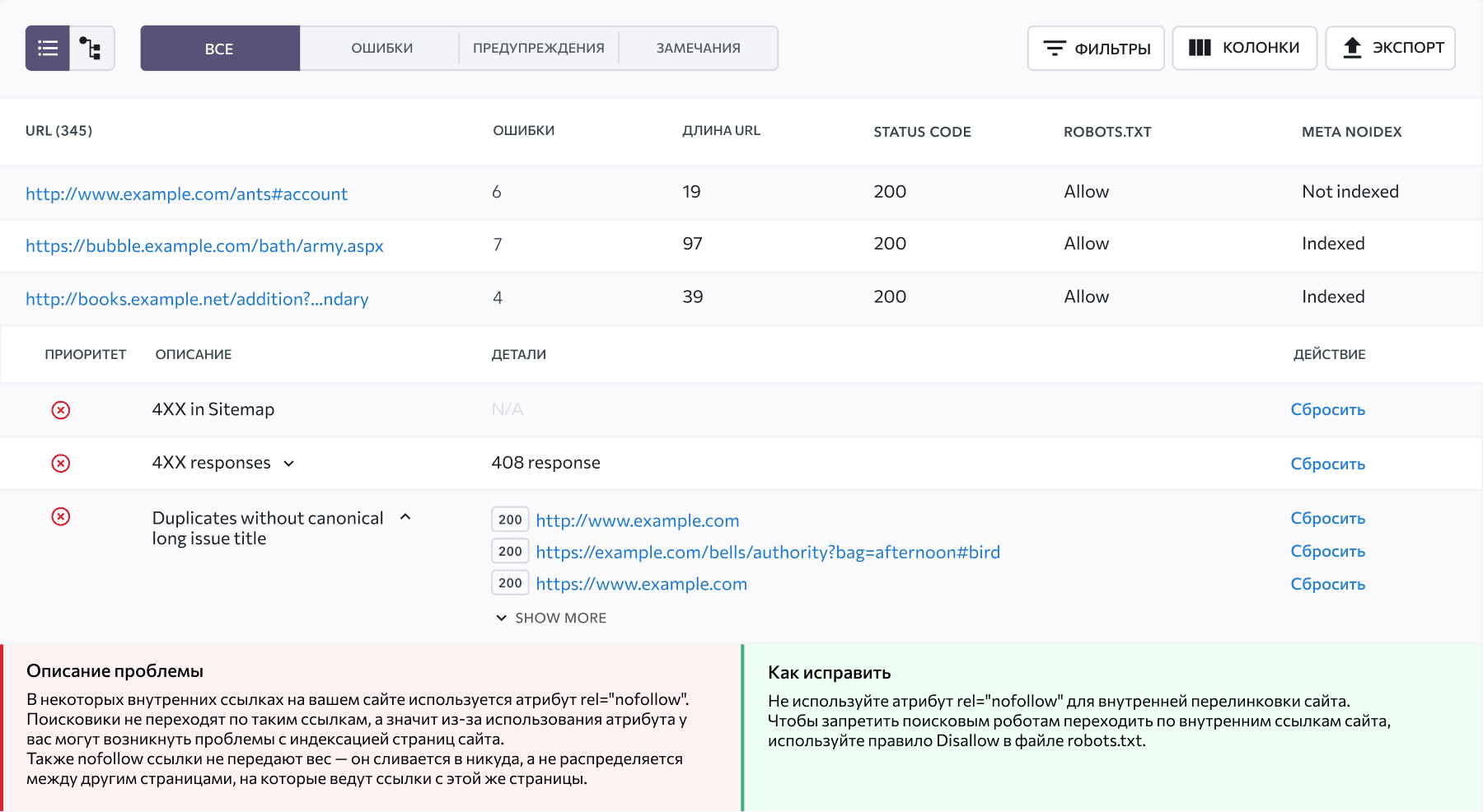This screenshot has height=812, width=1483.
Task: Click N/A details in 4XX in Sitemap row
Action: (x=508, y=409)
